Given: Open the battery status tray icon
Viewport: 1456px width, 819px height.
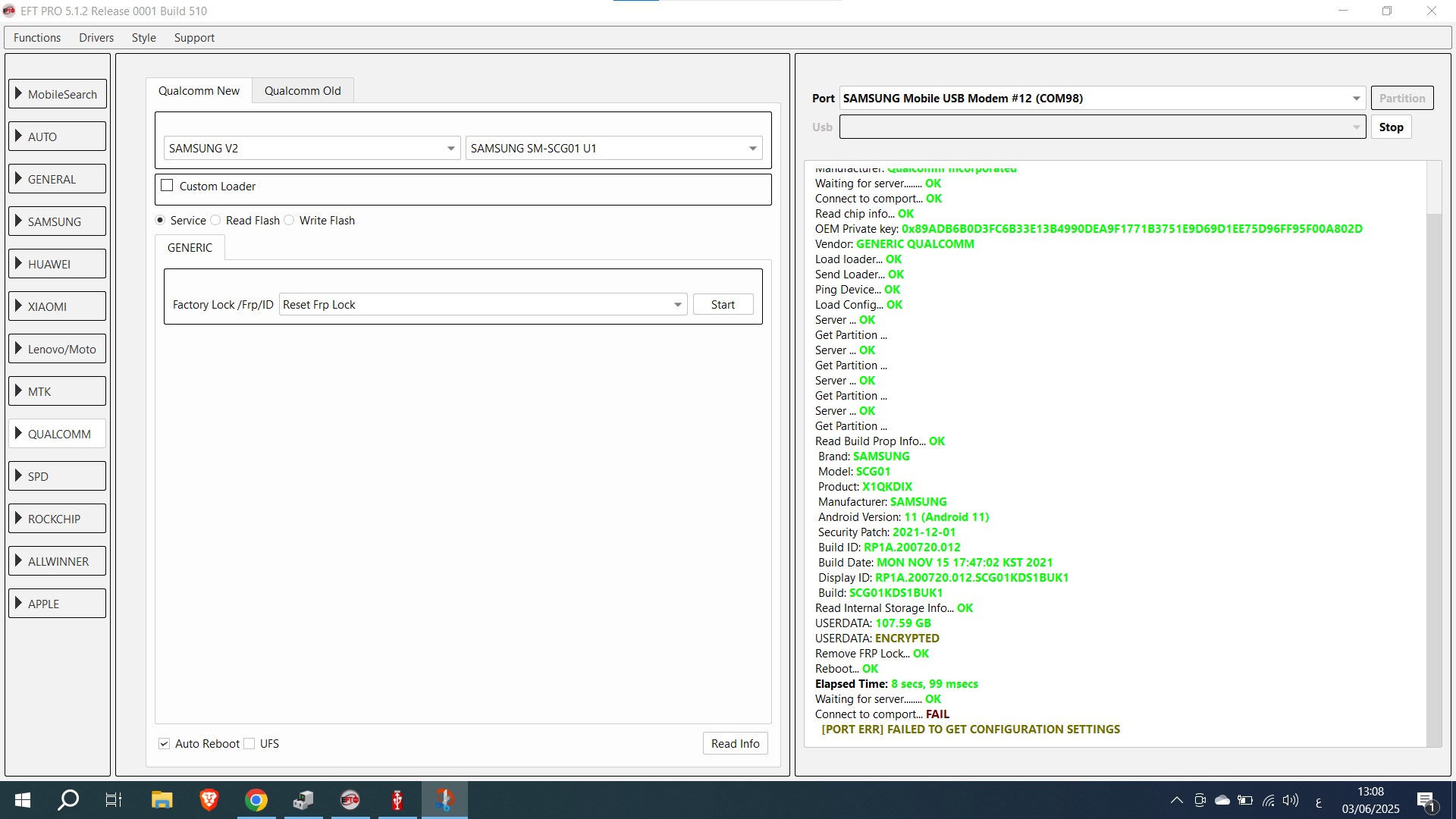Looking at the screenshot, I should click(x=1245, y=801).
